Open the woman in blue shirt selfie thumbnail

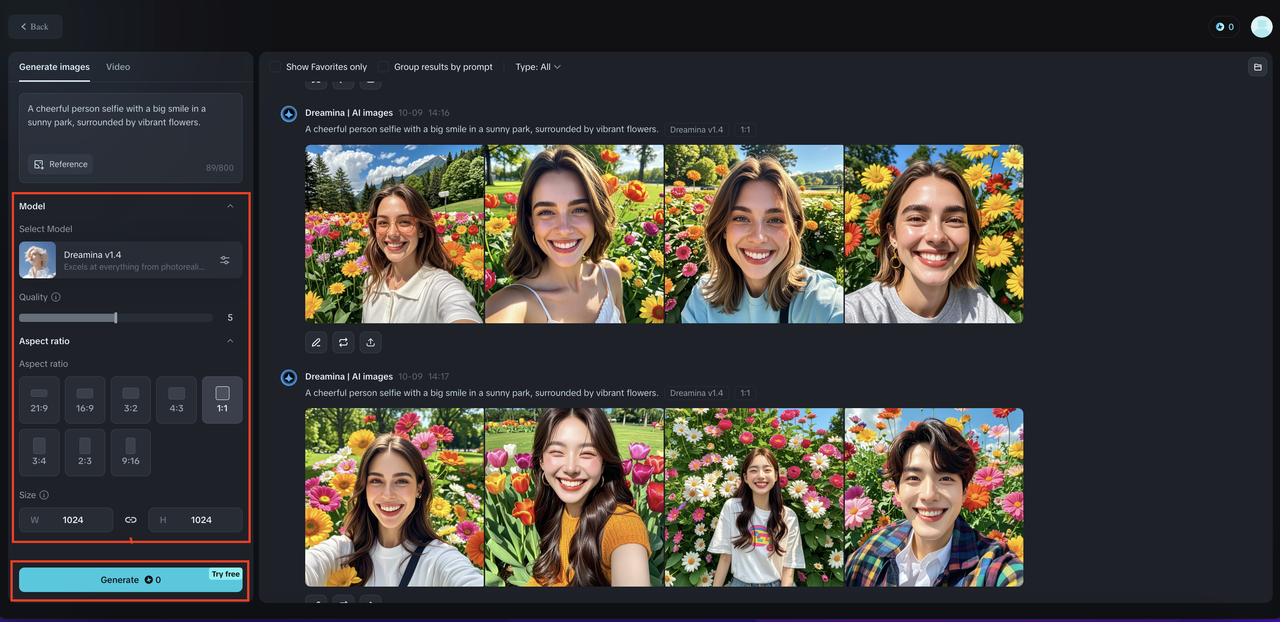point(754,234)
